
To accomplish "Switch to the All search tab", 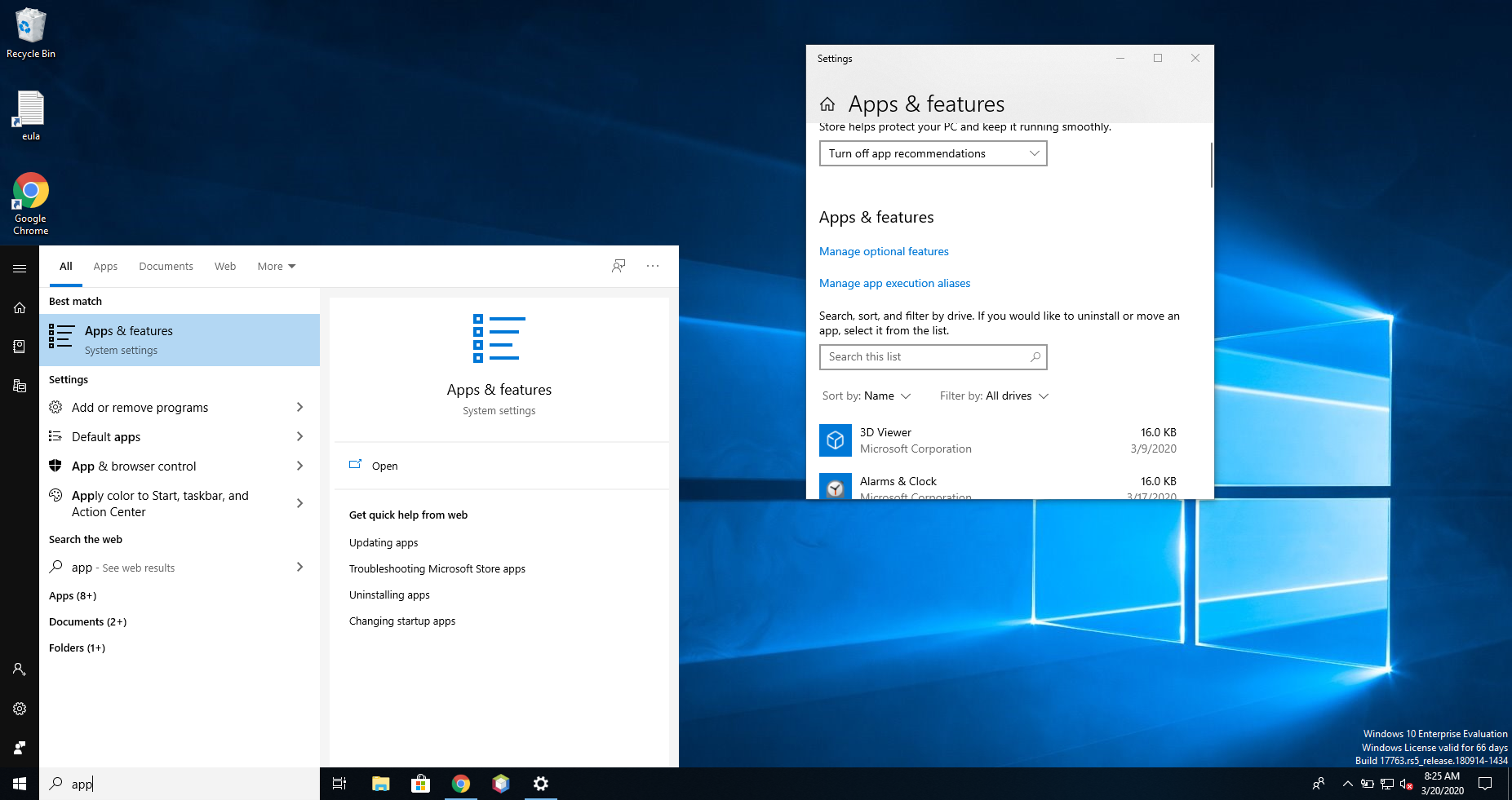I will pos(66,266).
